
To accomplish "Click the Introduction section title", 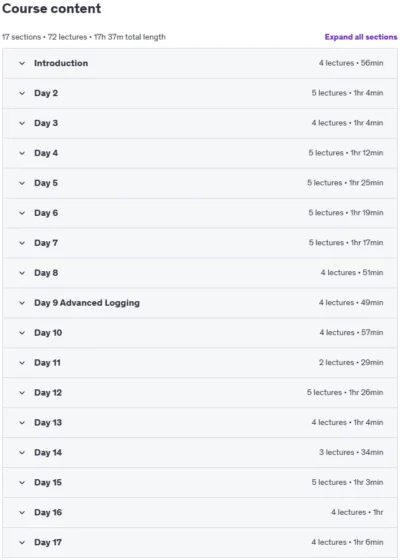I will (x=61, y=63).
